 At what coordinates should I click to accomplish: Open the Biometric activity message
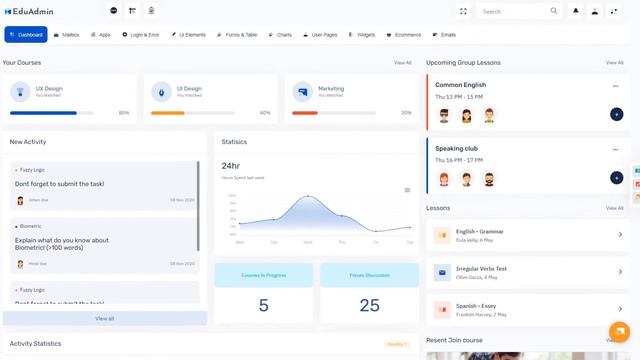(104, 245)
